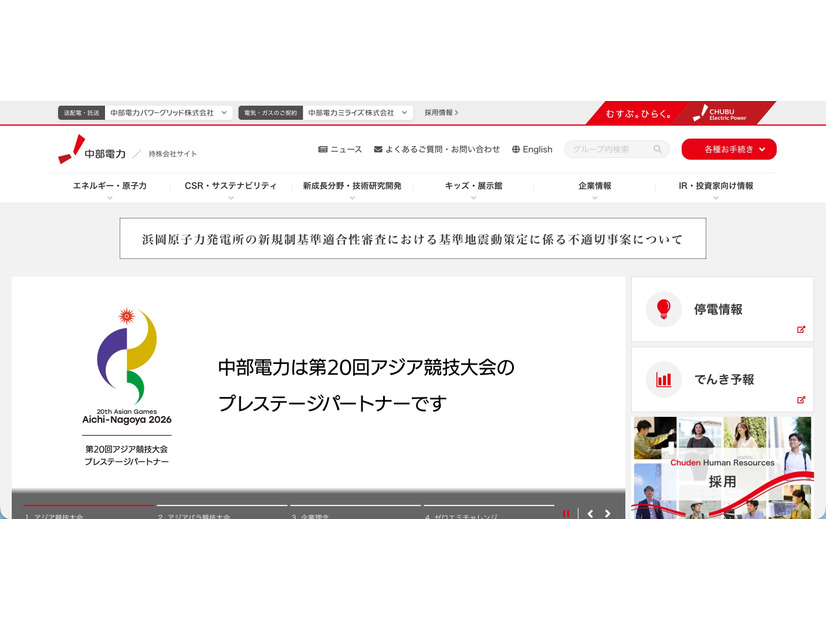The height and width of the screenshot is (620, 826).
Task: Go to previous slide arrow
Action: pos(591,513)
